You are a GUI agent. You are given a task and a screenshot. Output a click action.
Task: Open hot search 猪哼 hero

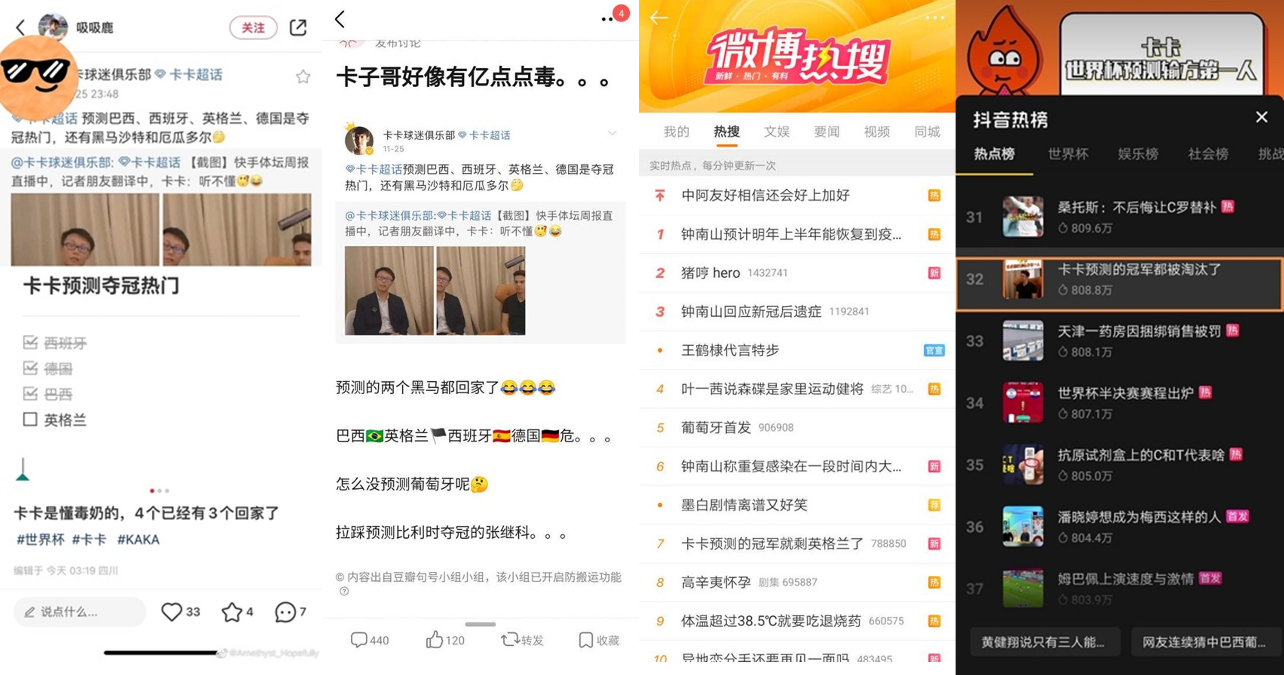[797, 273]
